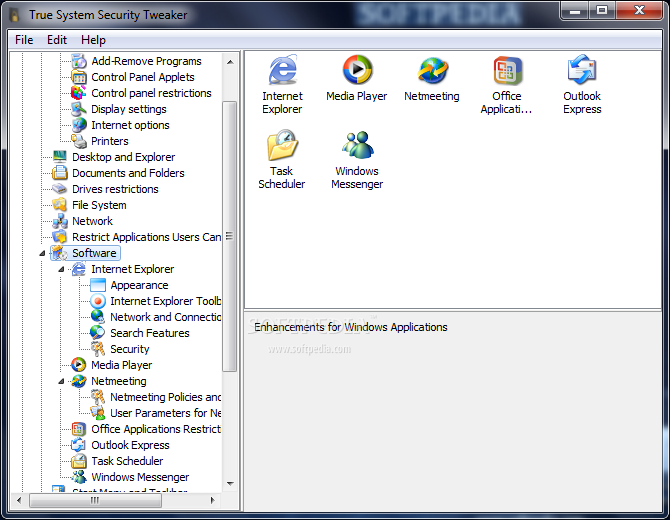The width and height of the screenshot is (670, 520).
Task: Click the Documents and Folders icon
Action: click(x=60, y=173)
